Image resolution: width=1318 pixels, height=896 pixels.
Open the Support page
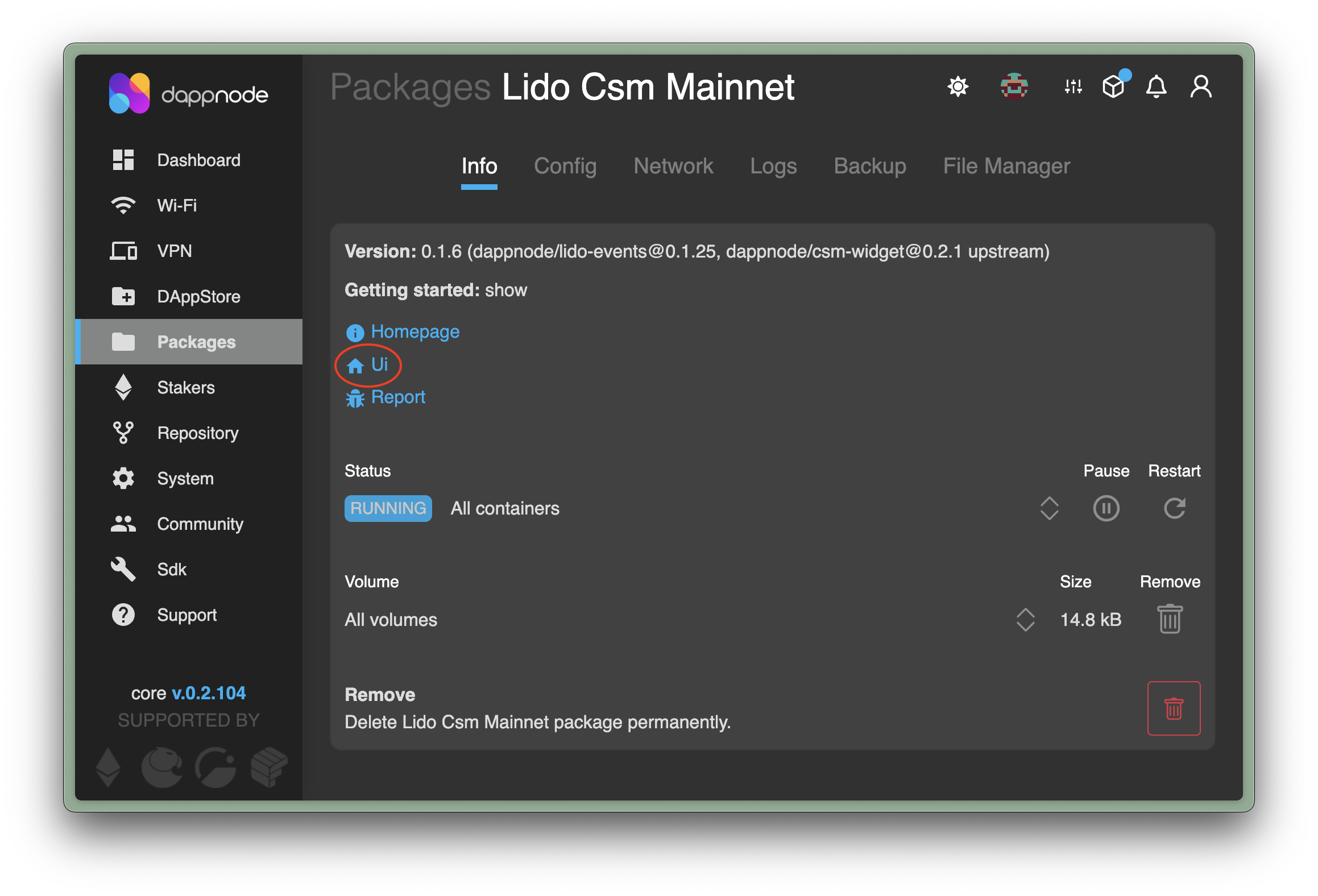(x=189, y=615)
